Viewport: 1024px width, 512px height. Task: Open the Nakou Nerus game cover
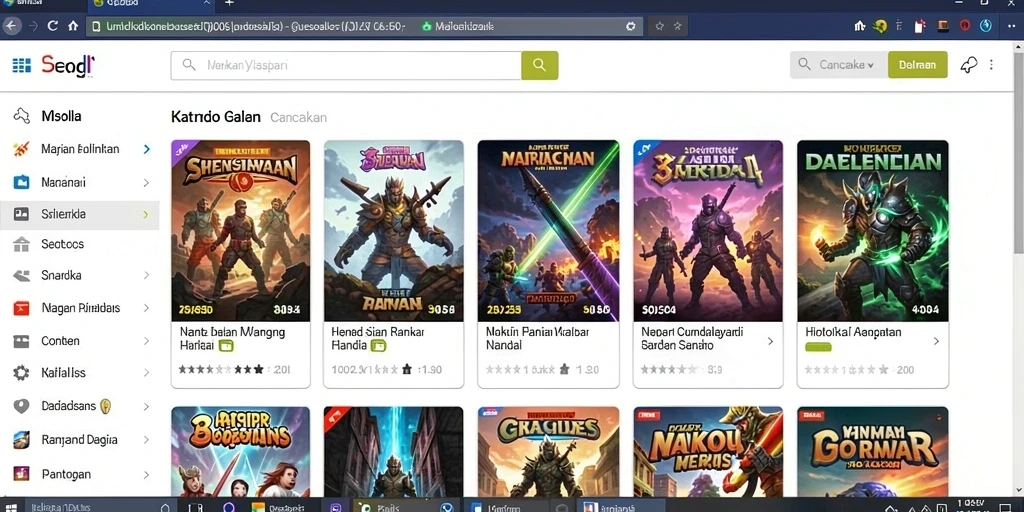pos(708,452)
